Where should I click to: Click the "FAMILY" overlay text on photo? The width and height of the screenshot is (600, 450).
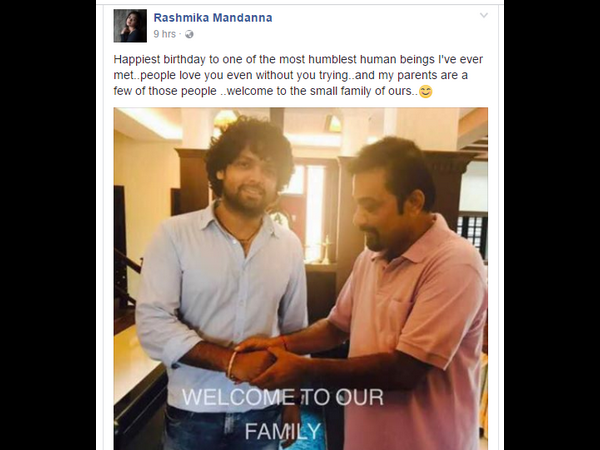pyautogui.click(x=282, y=432)
